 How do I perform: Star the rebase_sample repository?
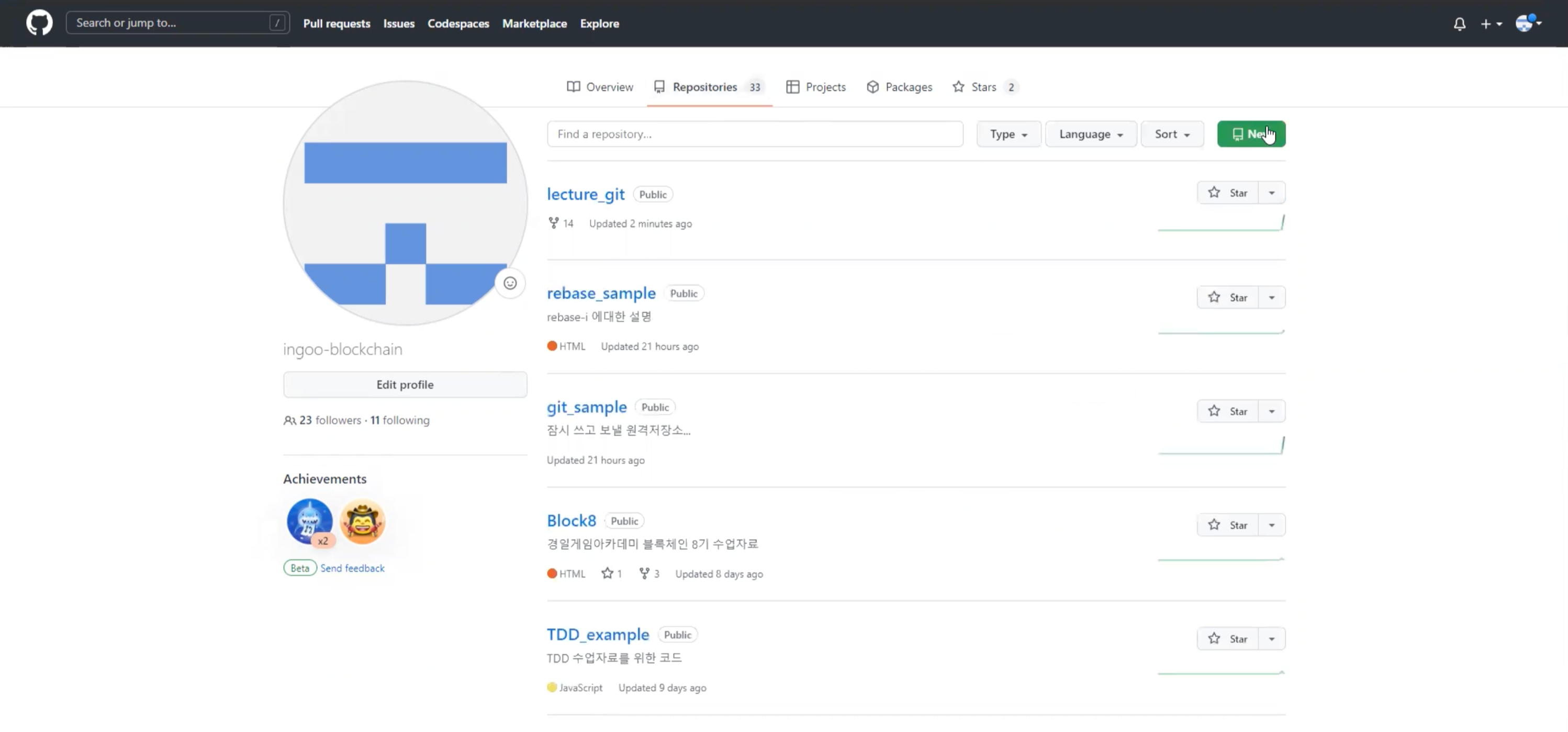[1227, 298]
